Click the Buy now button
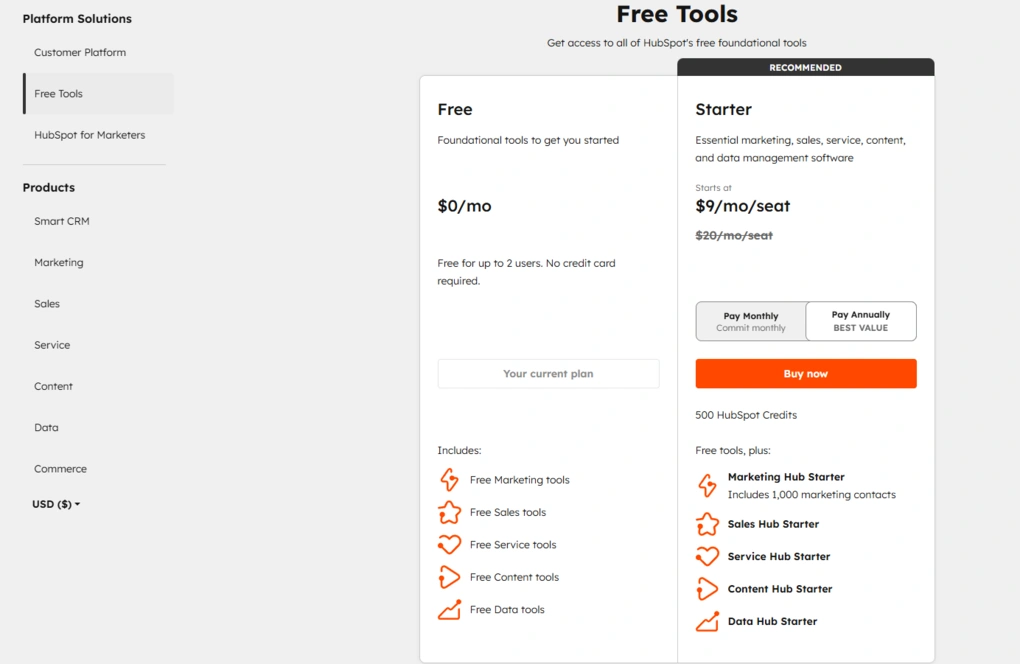The image size is (1020, 664). click(x=805, y=373)
